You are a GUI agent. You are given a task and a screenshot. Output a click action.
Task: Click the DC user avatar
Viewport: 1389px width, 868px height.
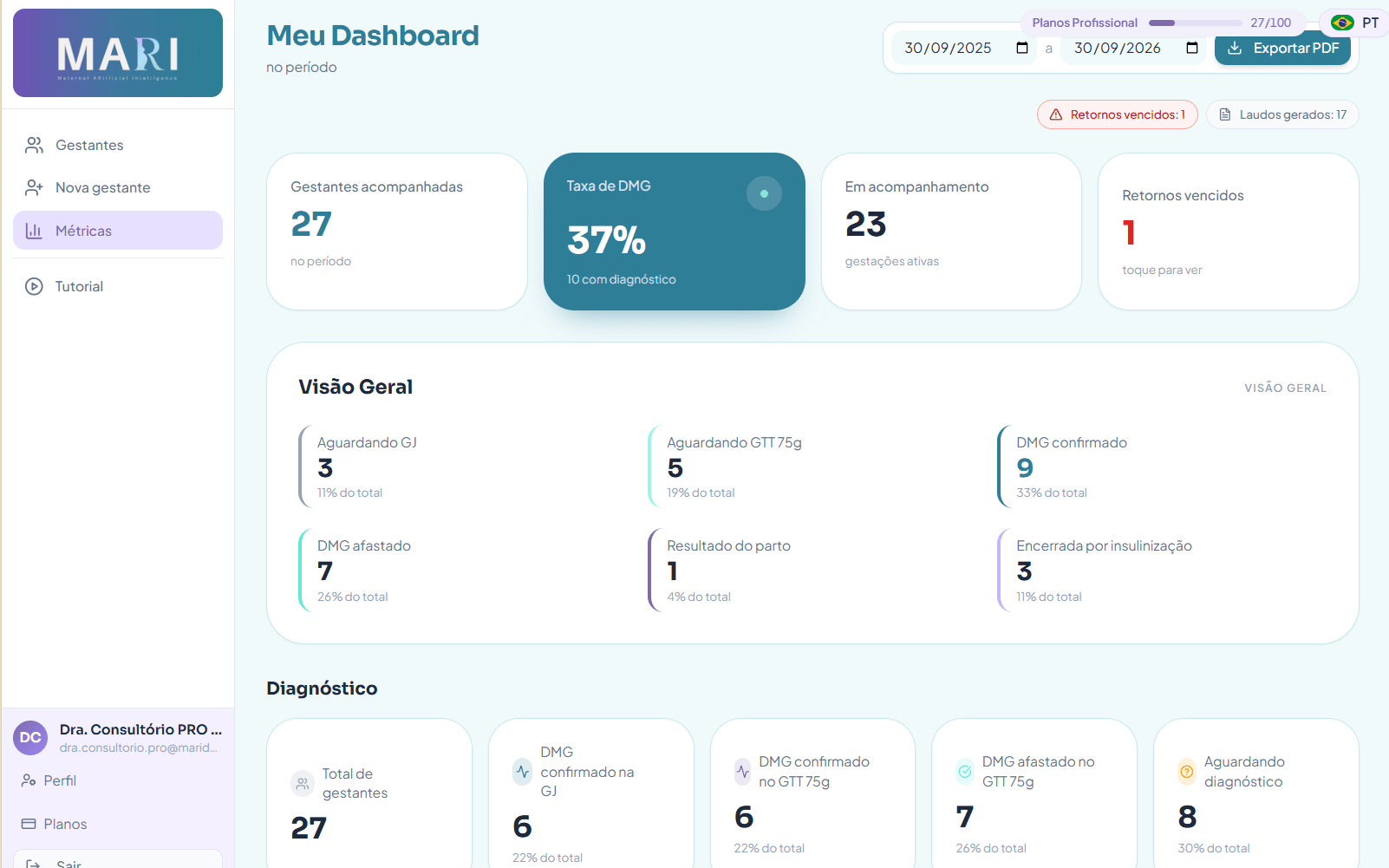(x=30, y=738)
